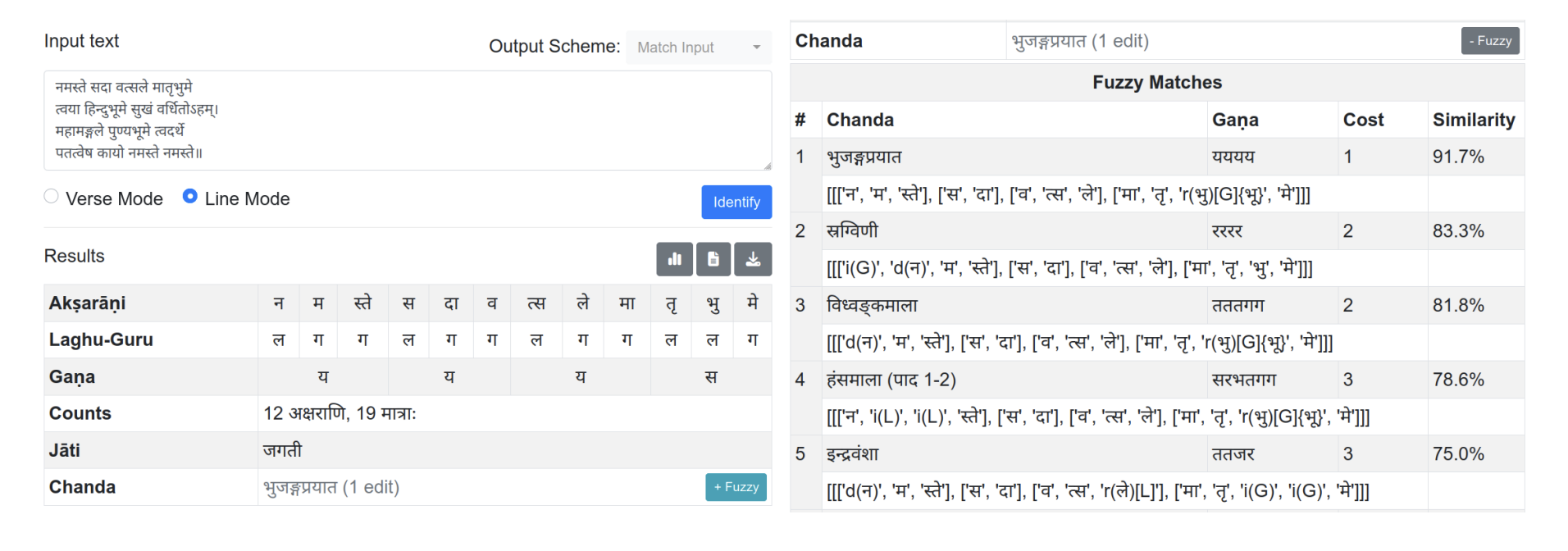Image resolution: width=1568 pixels, height=551 pixels.
Task: Select the Verse Mode radio button
Action: (x=52, y=196)
